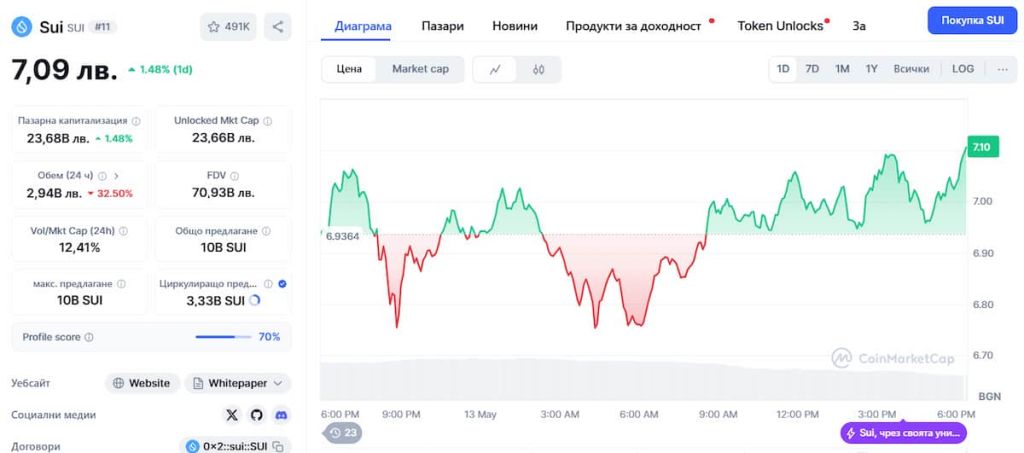Click the Покупка SUI button

click(x=972, y=20)
